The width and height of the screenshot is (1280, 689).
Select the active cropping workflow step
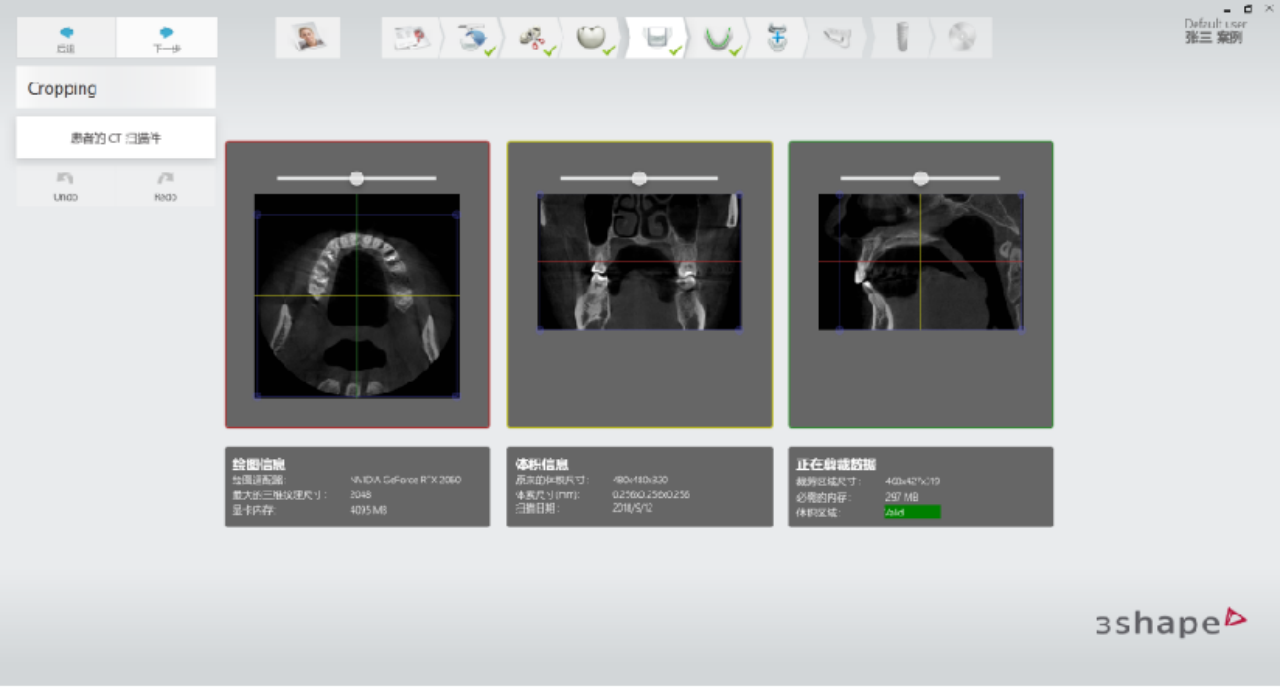point(656,38)
